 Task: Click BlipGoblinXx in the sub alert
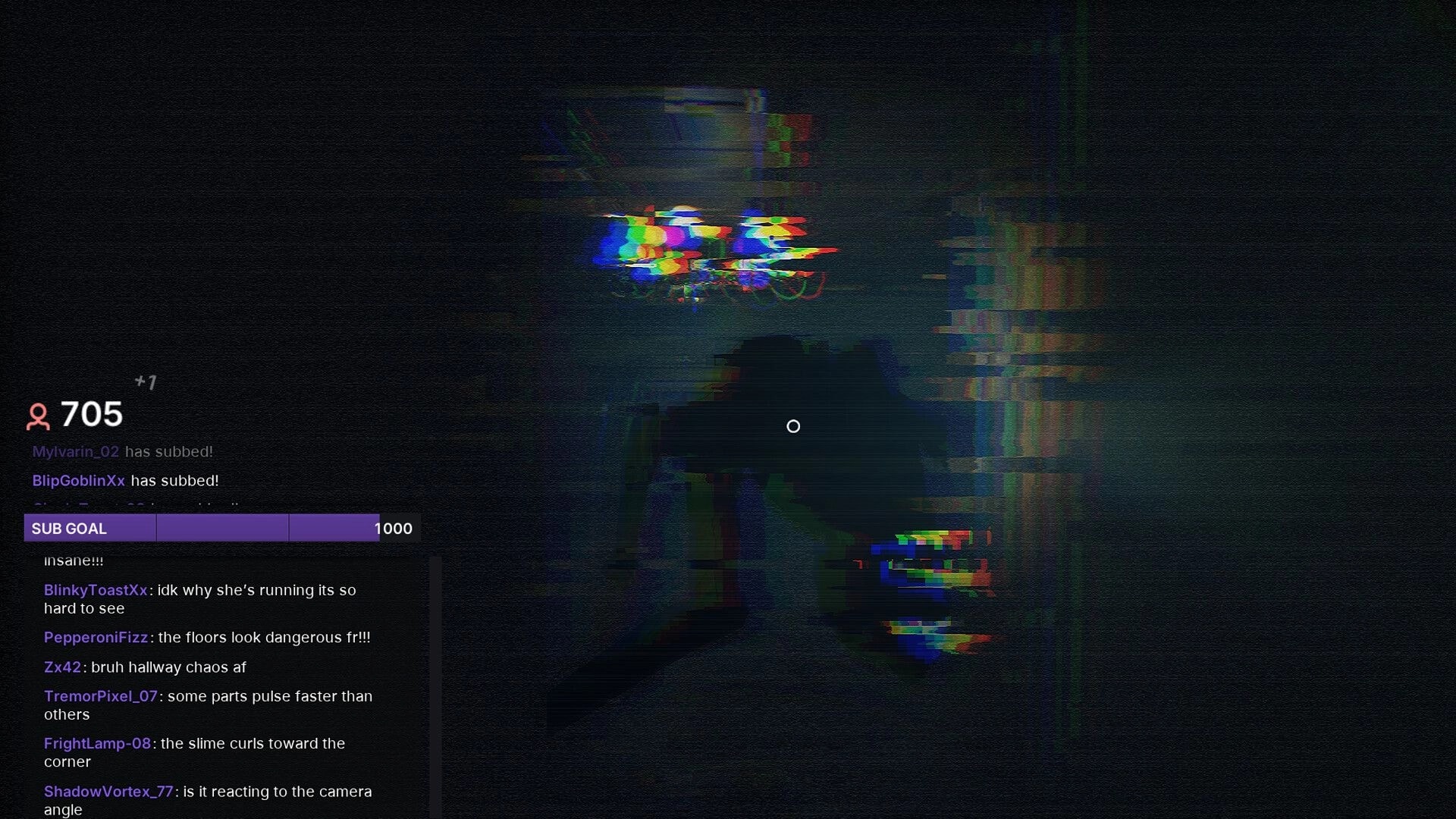[x=80, y=480]
